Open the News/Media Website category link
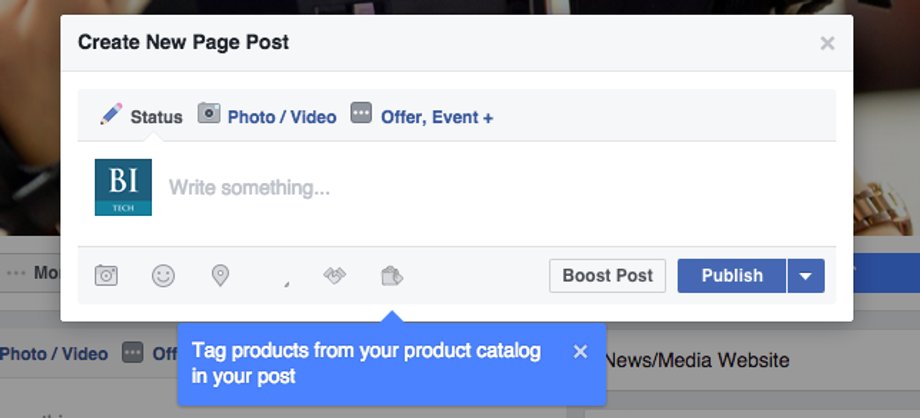 (x=696, y=360)
